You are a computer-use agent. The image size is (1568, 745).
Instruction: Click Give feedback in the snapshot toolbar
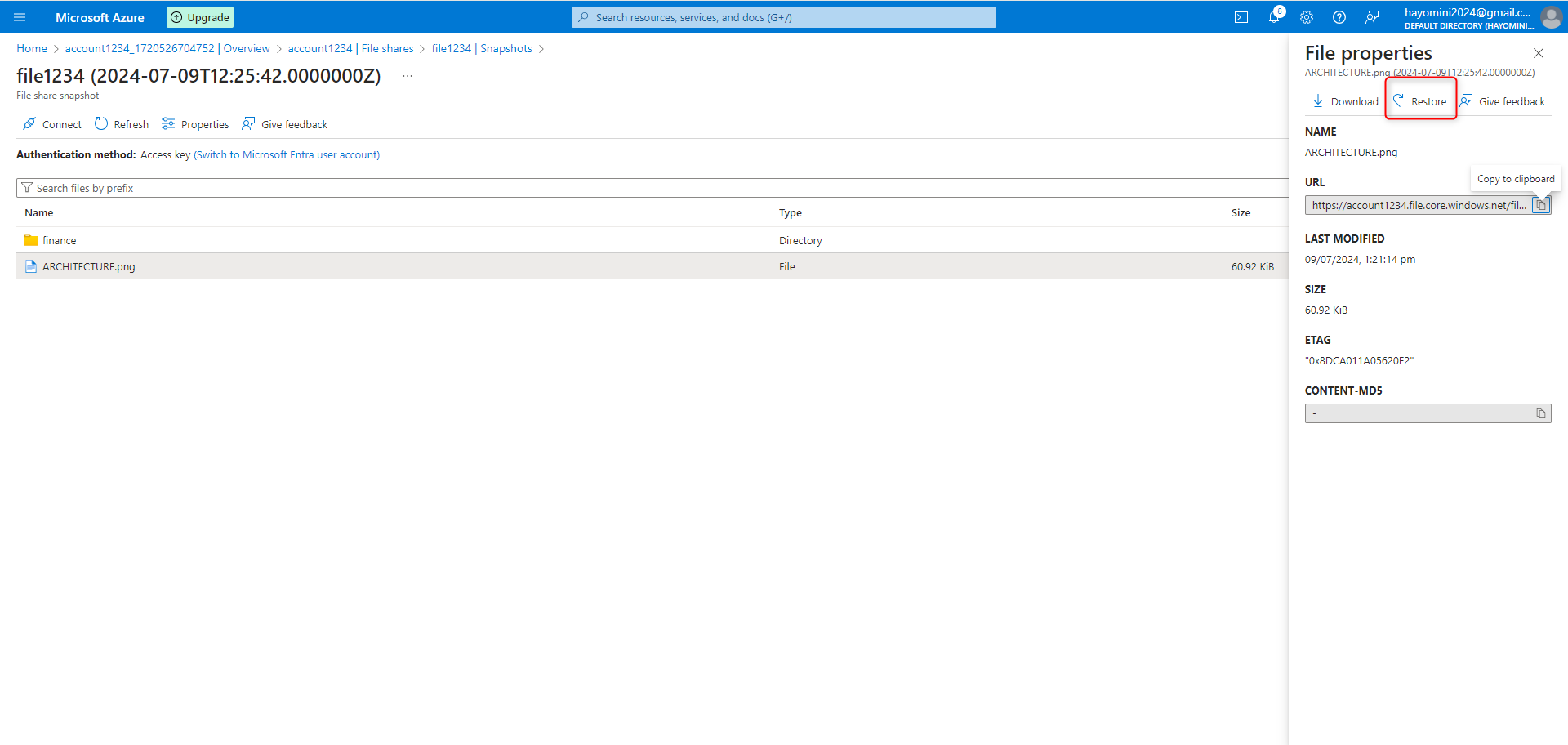coord(285,124)
